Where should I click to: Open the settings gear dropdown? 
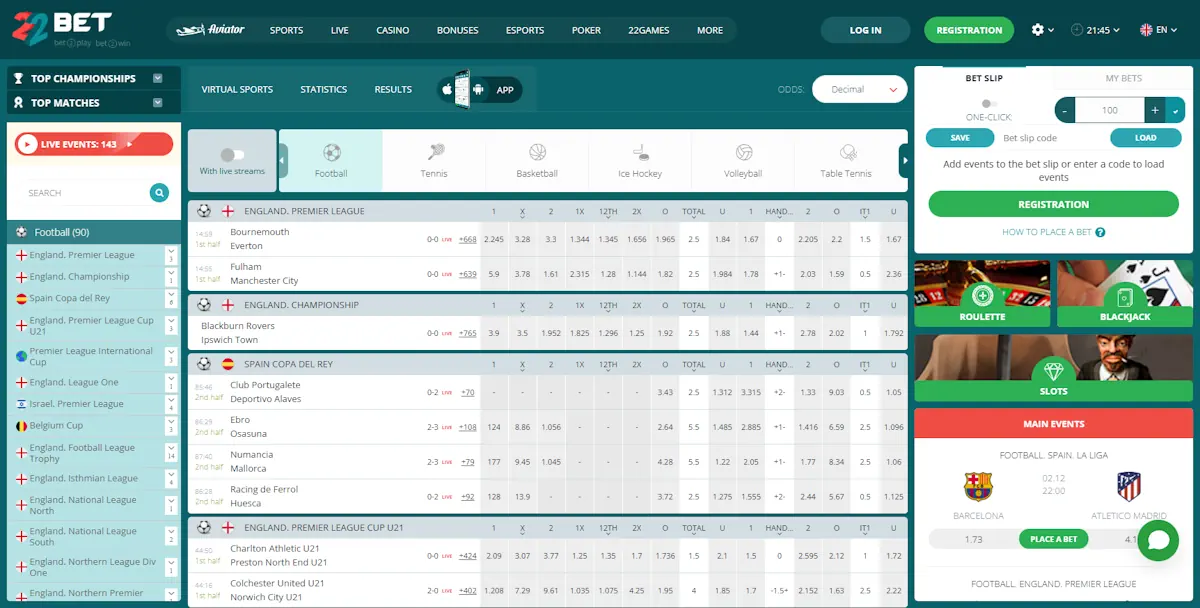coord(1040,29)
